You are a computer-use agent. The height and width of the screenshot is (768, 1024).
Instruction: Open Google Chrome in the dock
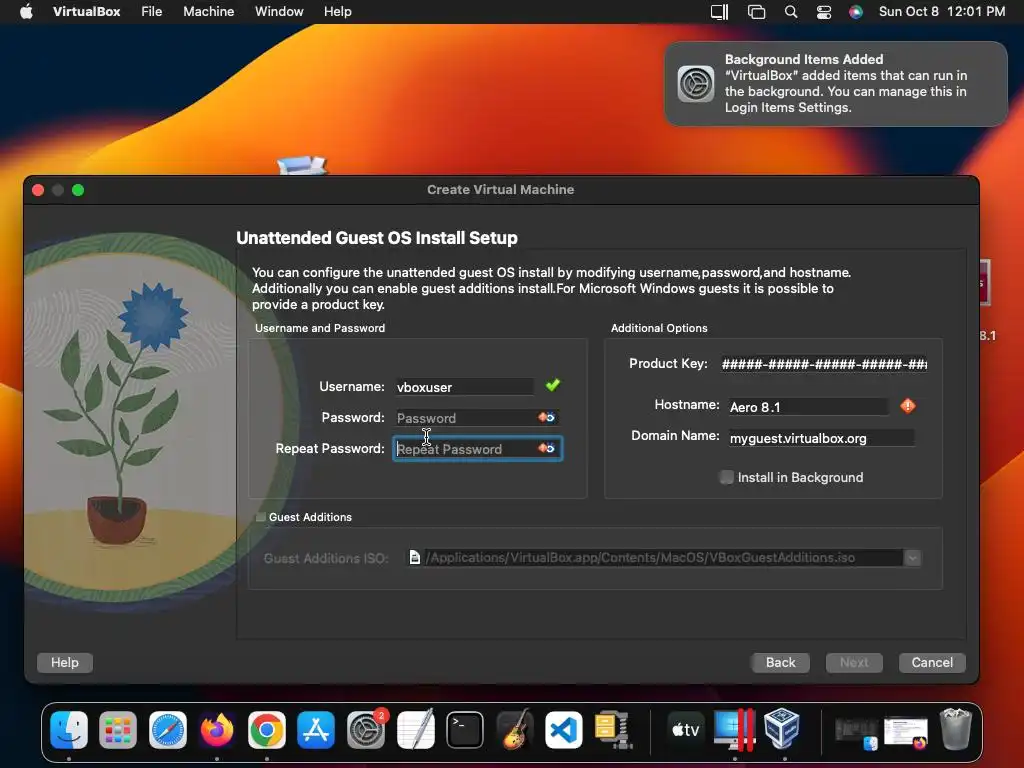[266, 729]
